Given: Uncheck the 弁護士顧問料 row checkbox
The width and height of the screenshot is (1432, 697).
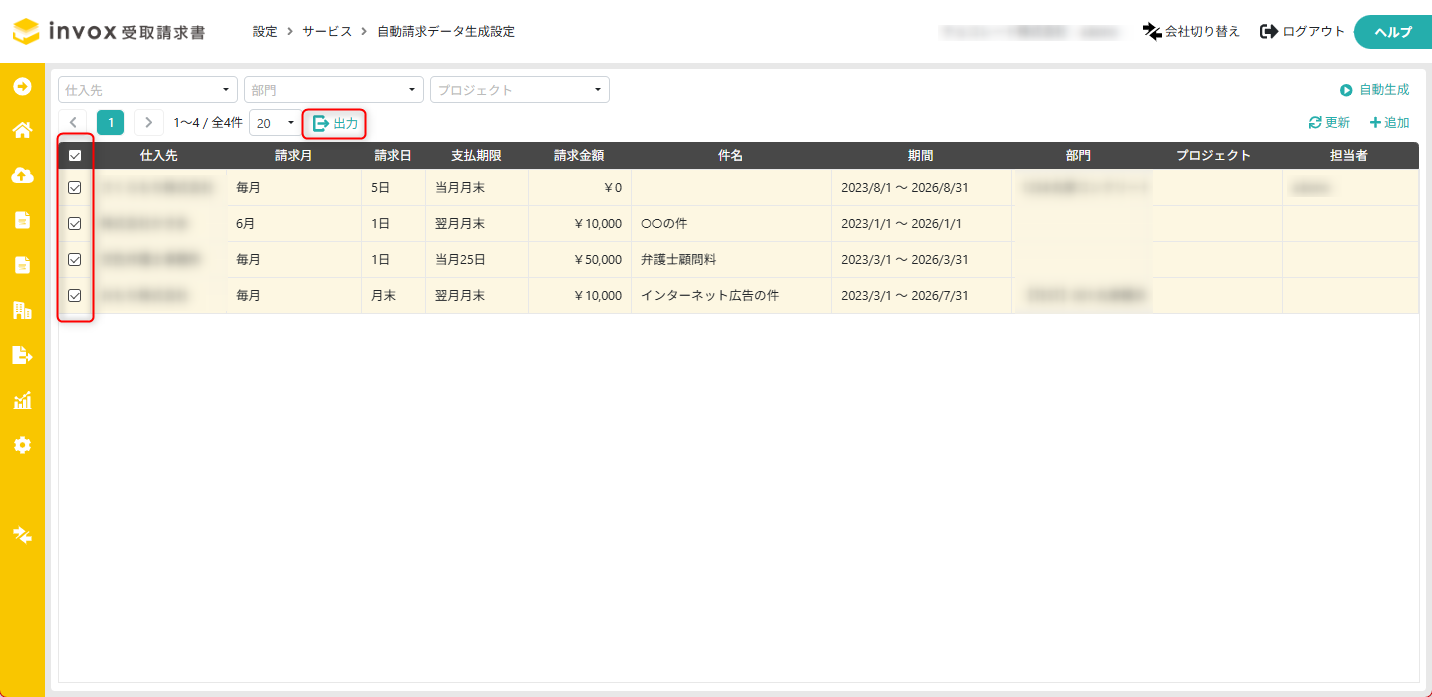Looking at the screenshot, I should (x=75, y=260).
